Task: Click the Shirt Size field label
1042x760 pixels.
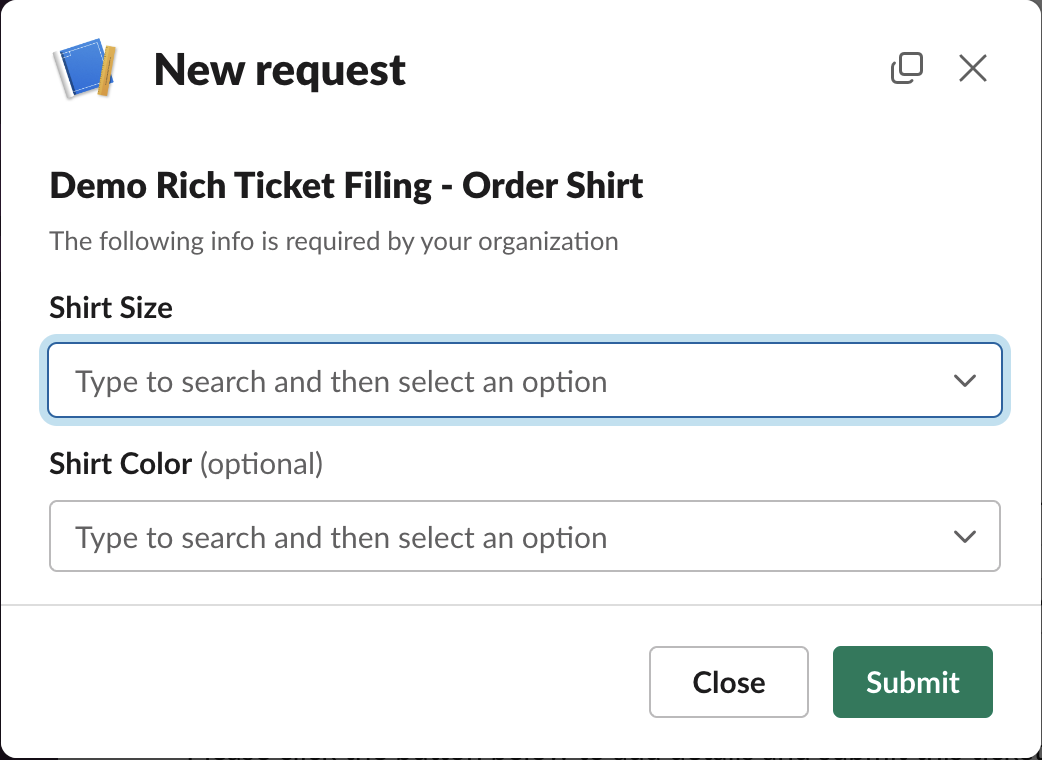Action: coord(111,307)
